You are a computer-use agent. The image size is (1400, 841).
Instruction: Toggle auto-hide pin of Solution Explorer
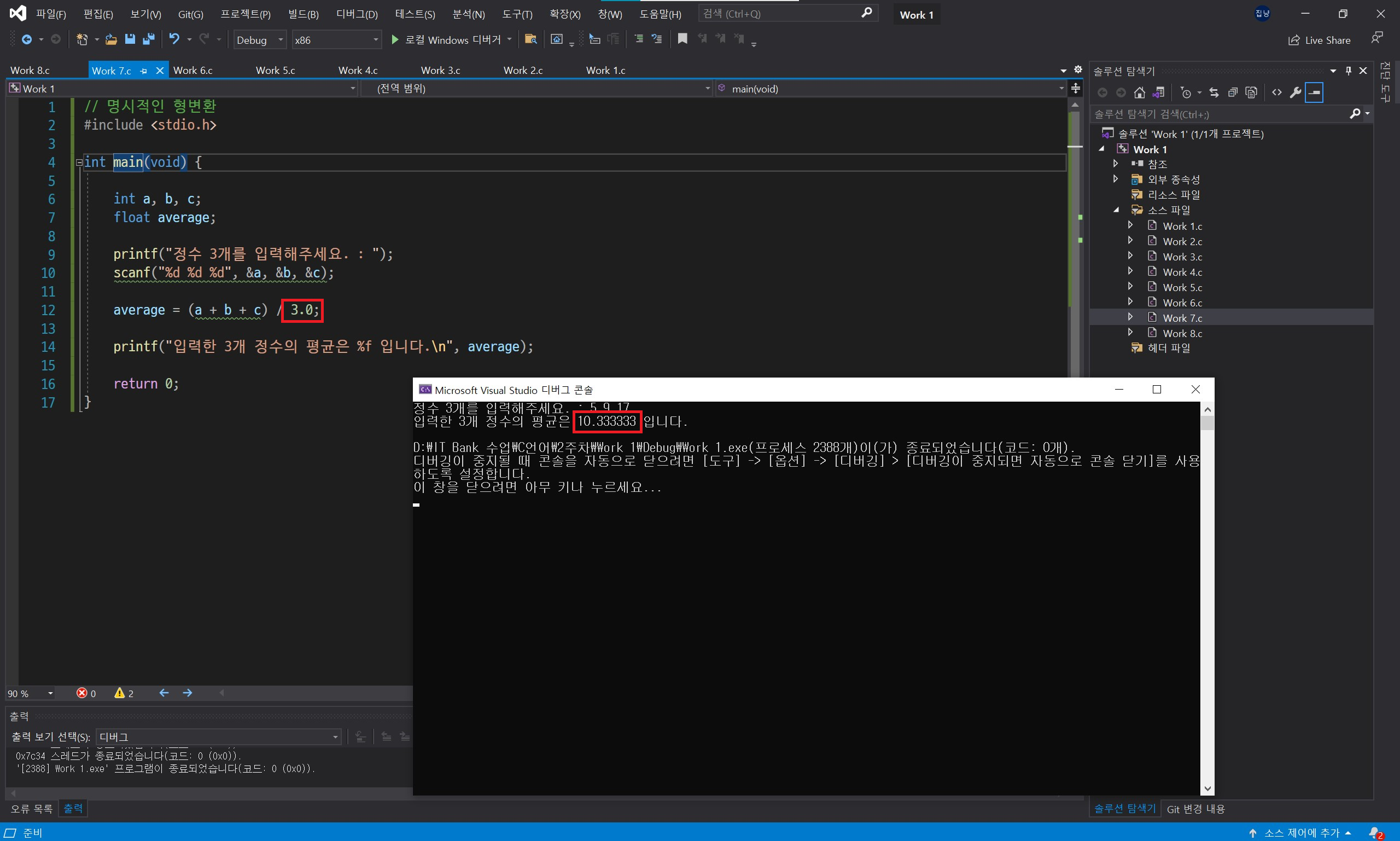click(1349, 71)
